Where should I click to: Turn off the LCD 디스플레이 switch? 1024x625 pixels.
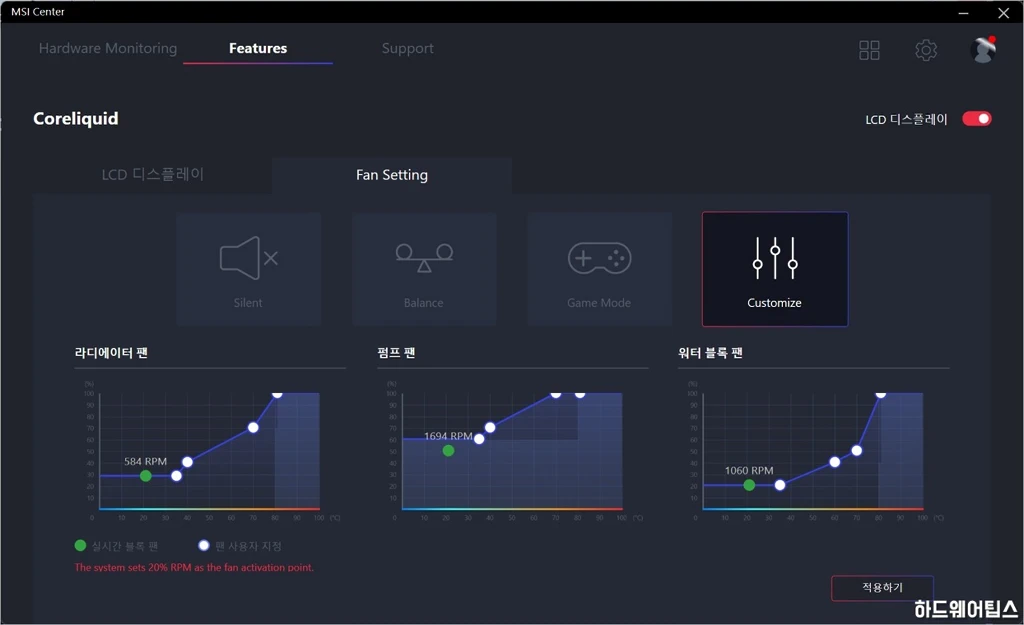point(976,119)
